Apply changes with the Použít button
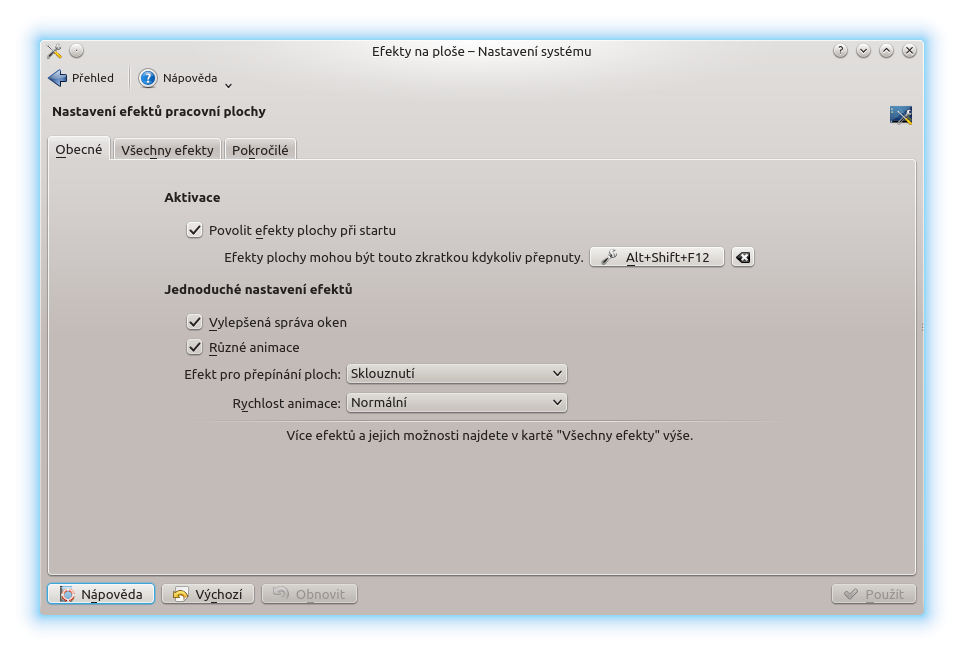 (x=874, y=594)
